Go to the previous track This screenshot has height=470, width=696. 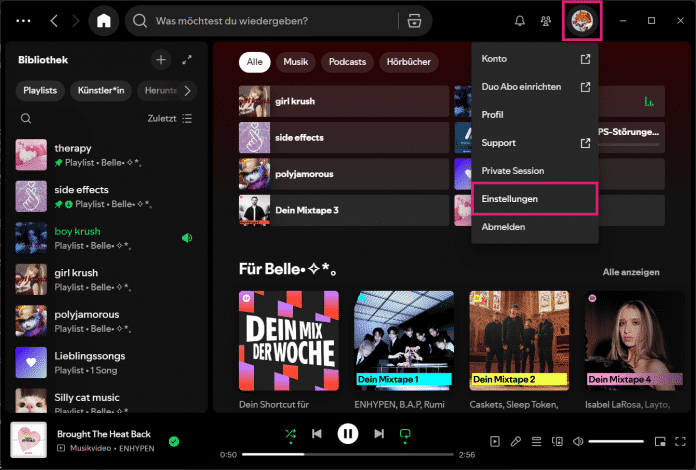click(x=317, y=434)
